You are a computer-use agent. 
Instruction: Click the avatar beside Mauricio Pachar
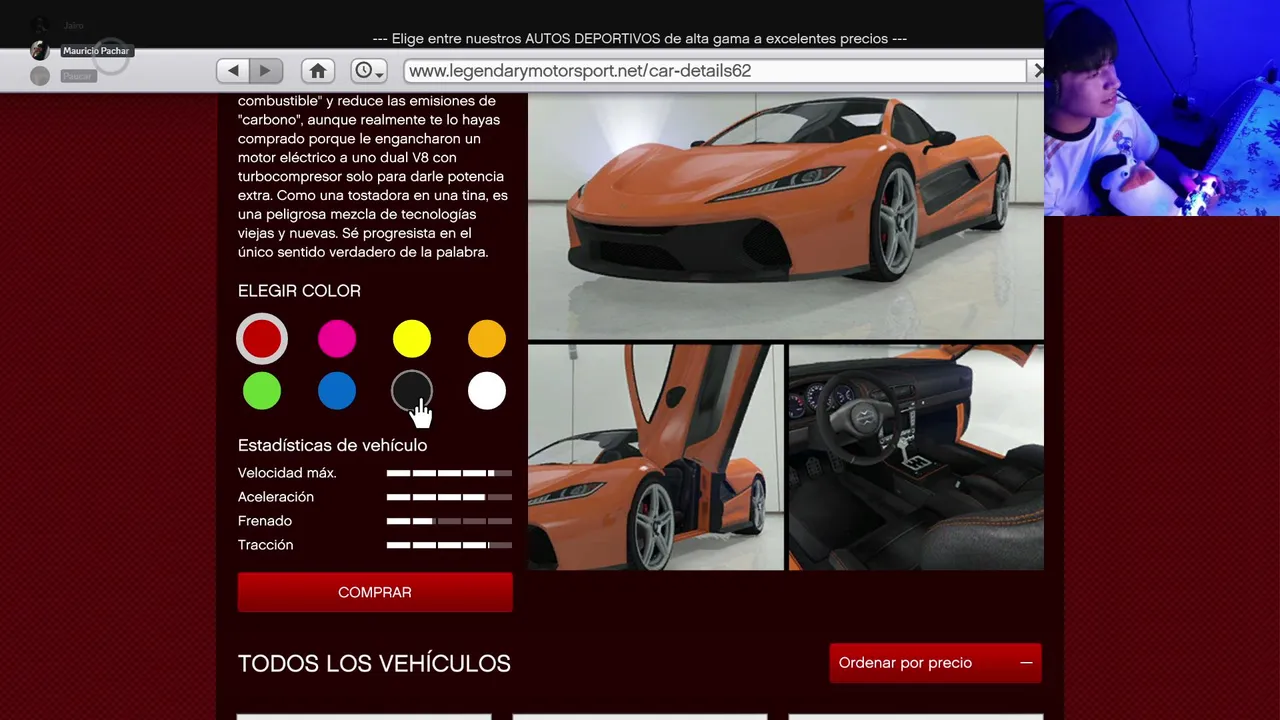[40, 51]
